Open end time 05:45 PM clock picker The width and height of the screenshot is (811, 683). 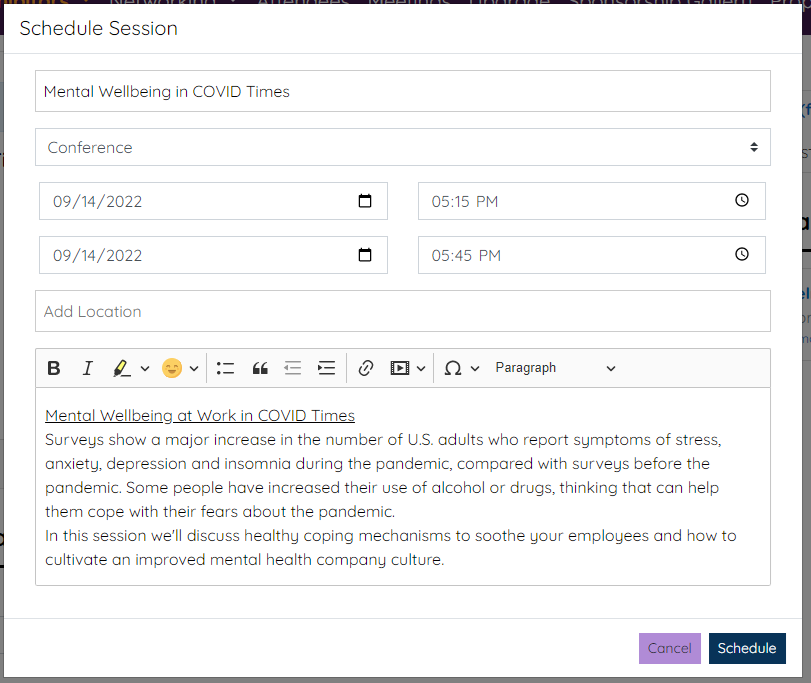tap(741, 255)
